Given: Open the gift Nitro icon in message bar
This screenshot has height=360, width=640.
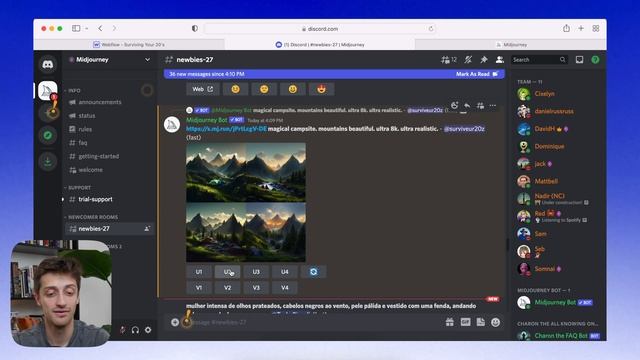Looking at the screenshot, I should (x=449, y=322).
